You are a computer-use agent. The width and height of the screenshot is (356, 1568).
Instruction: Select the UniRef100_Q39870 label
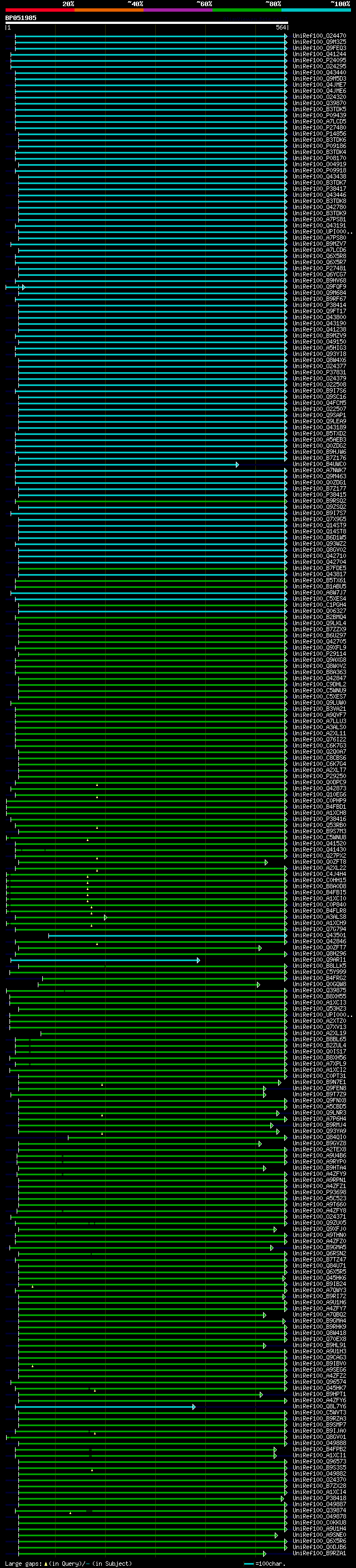coord(319,103)
